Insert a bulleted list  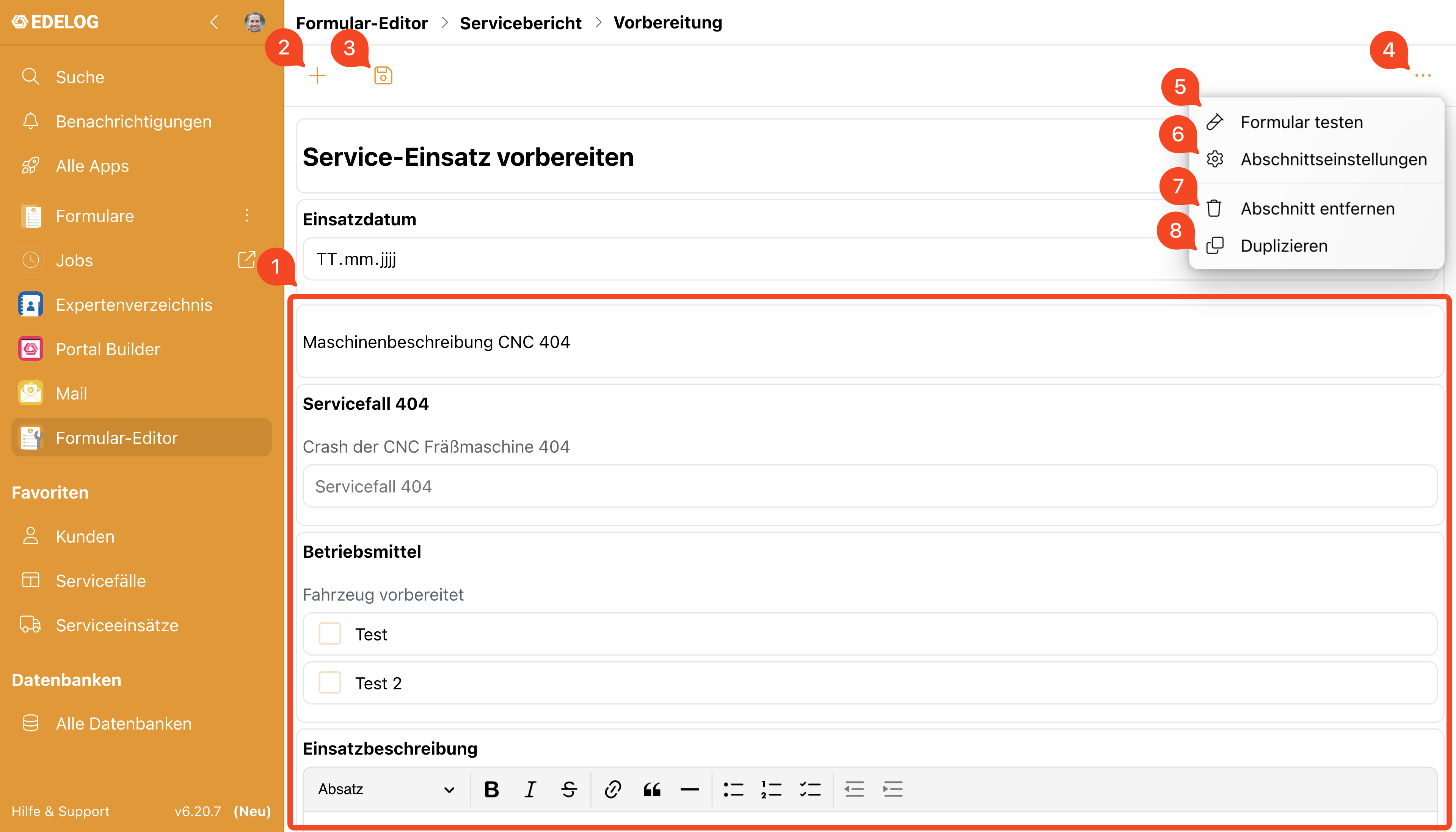point(733,789)
